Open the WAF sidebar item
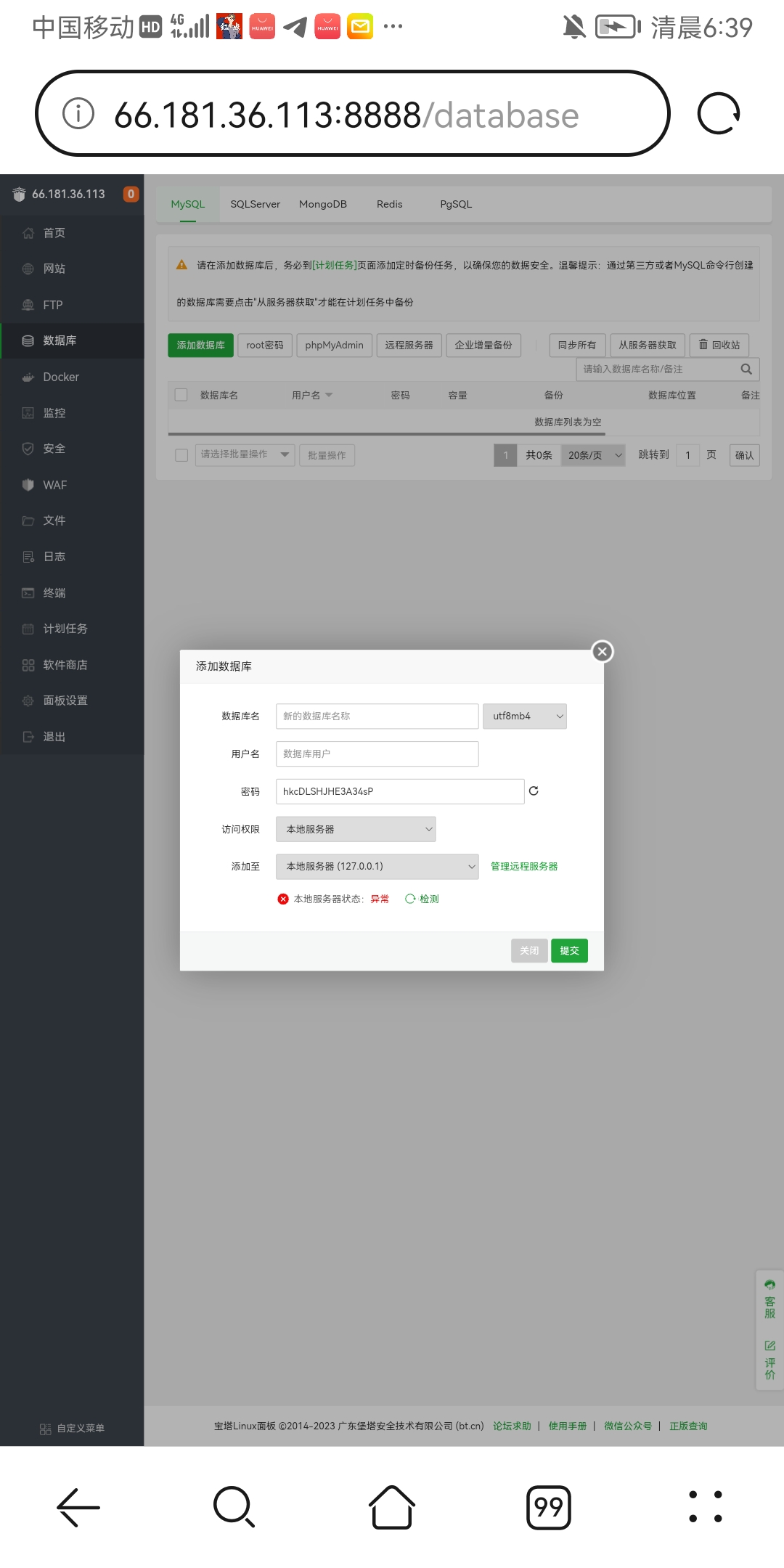The width and height of the screenshot is (784, 1568). 72,485
